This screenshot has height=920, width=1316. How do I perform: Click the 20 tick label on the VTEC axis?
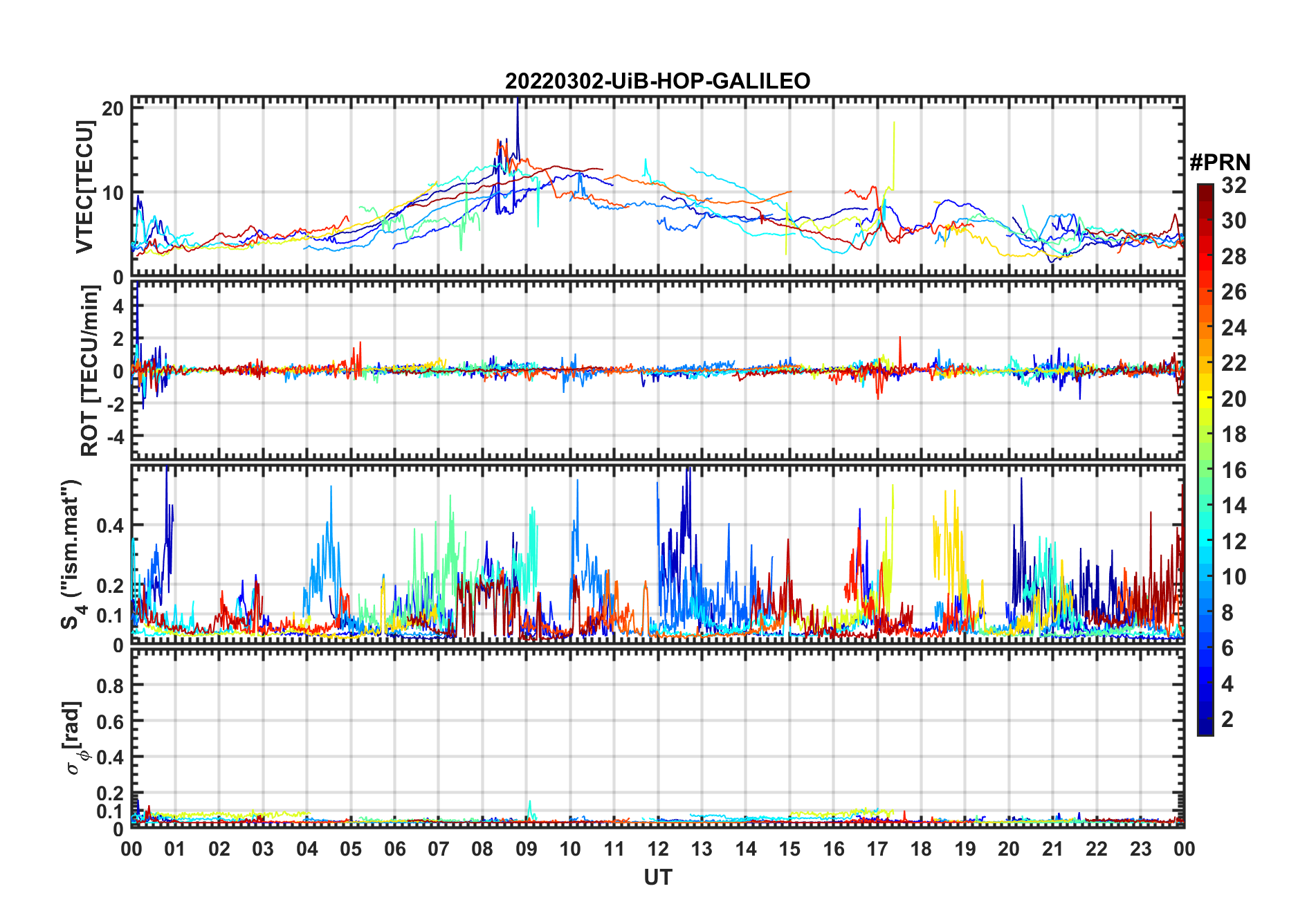pyautogui.click(x=113, y=109)
